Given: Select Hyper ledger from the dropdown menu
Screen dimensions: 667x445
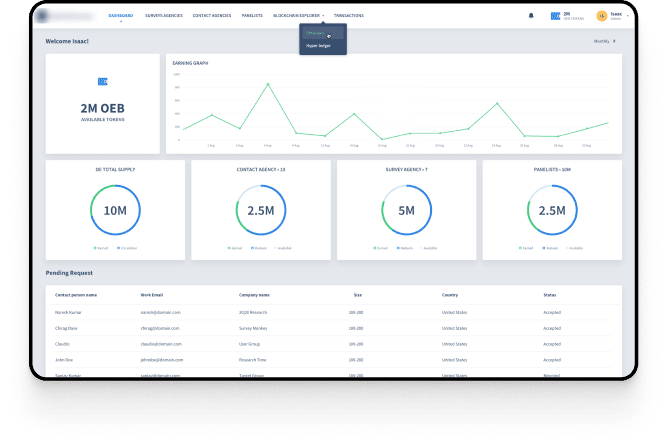Looking at the screenshot, I should click(316, 47).
